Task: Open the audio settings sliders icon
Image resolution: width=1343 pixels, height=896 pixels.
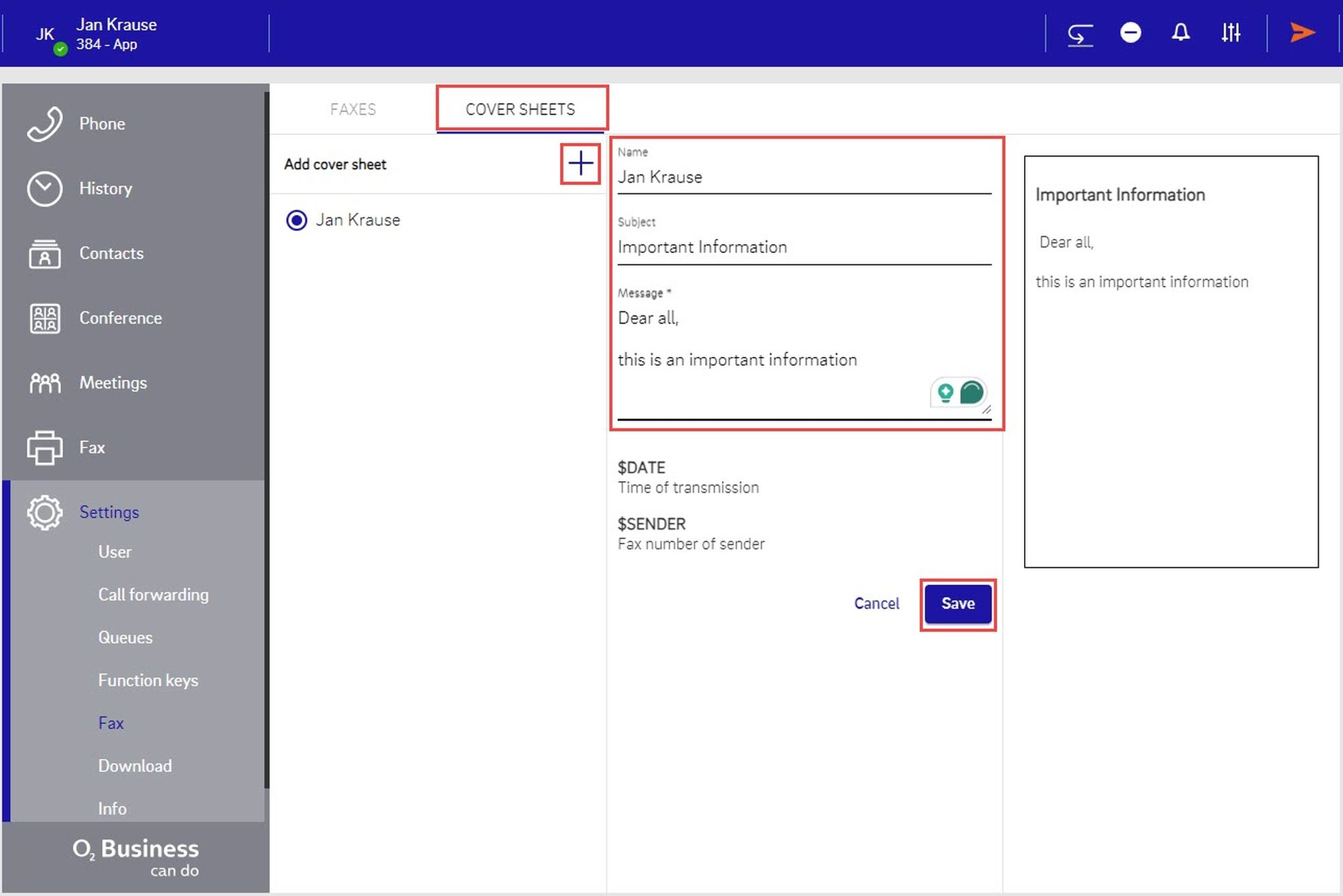Action: [1230, 33]
